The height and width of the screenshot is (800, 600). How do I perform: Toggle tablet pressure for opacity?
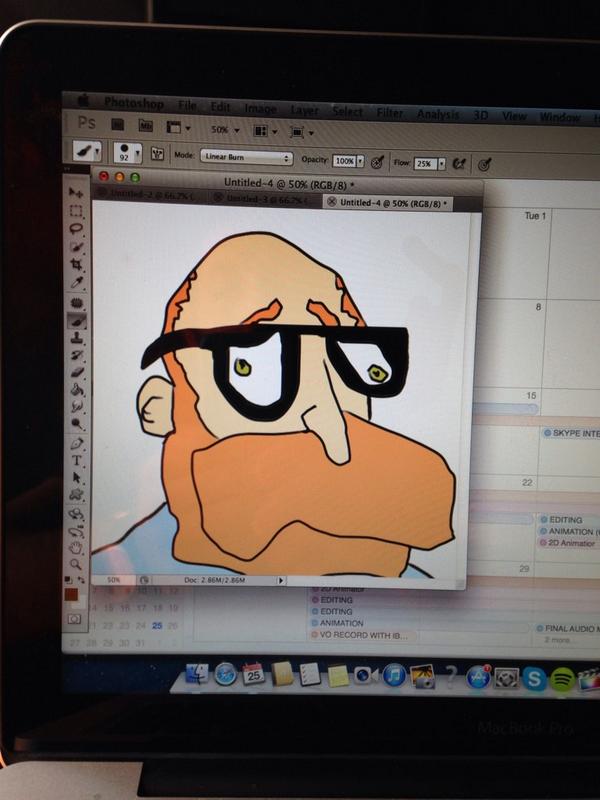377,162
